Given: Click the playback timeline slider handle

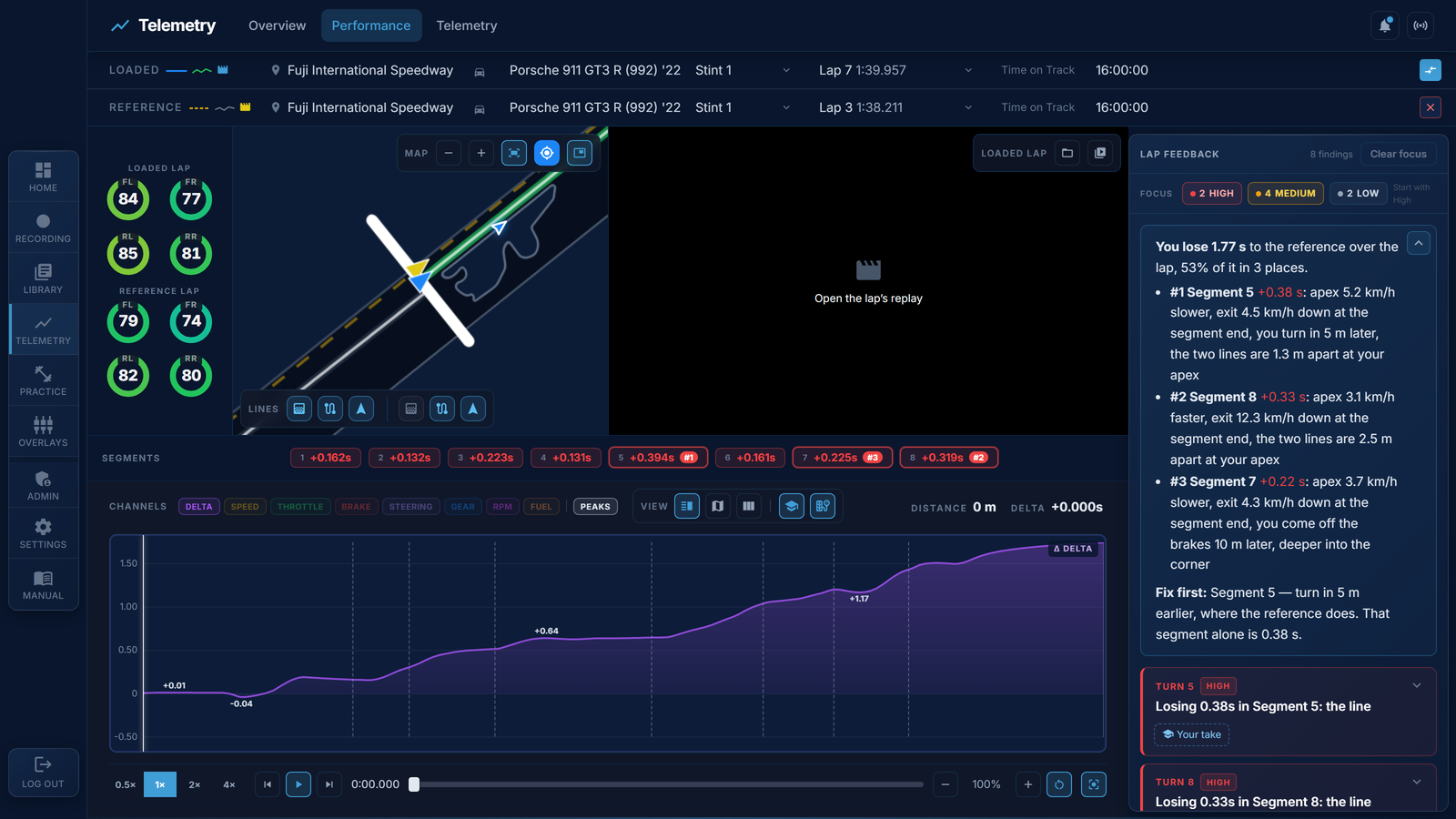Looking at the screenshot, I should [x=414, y=784].
